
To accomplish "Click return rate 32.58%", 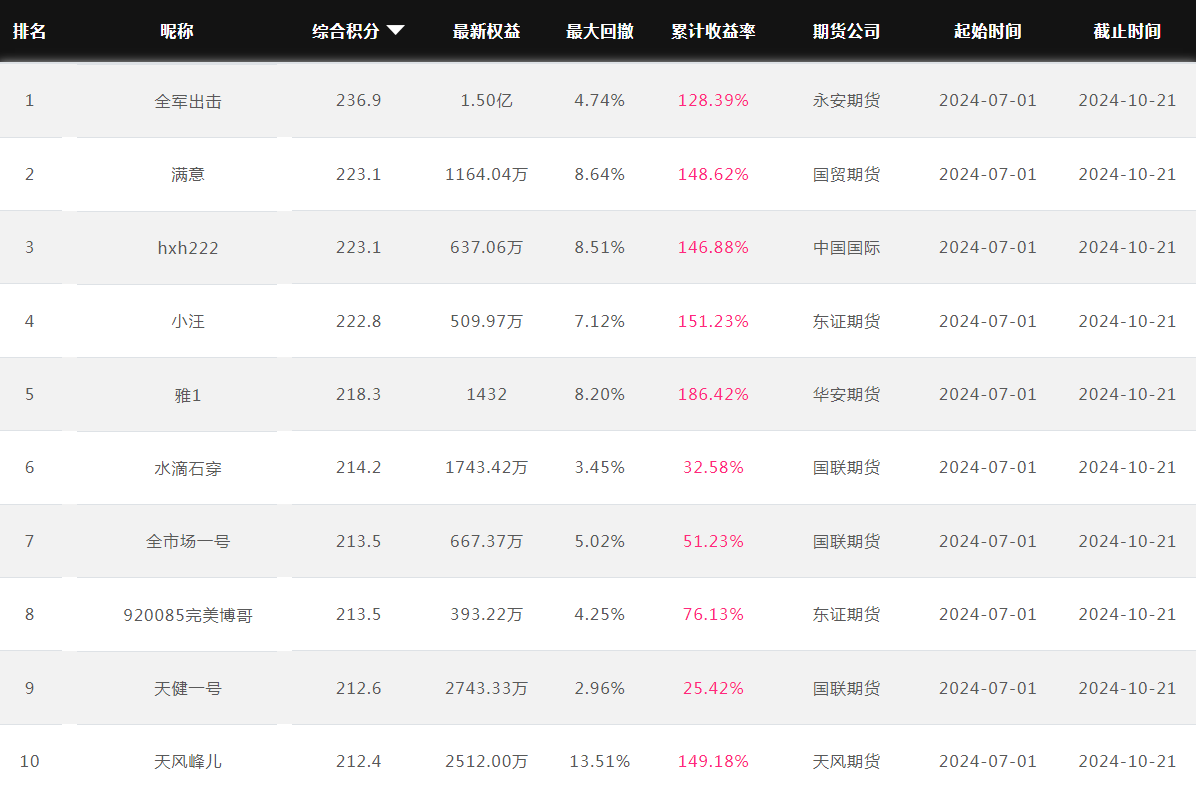I will pos(713,467).
